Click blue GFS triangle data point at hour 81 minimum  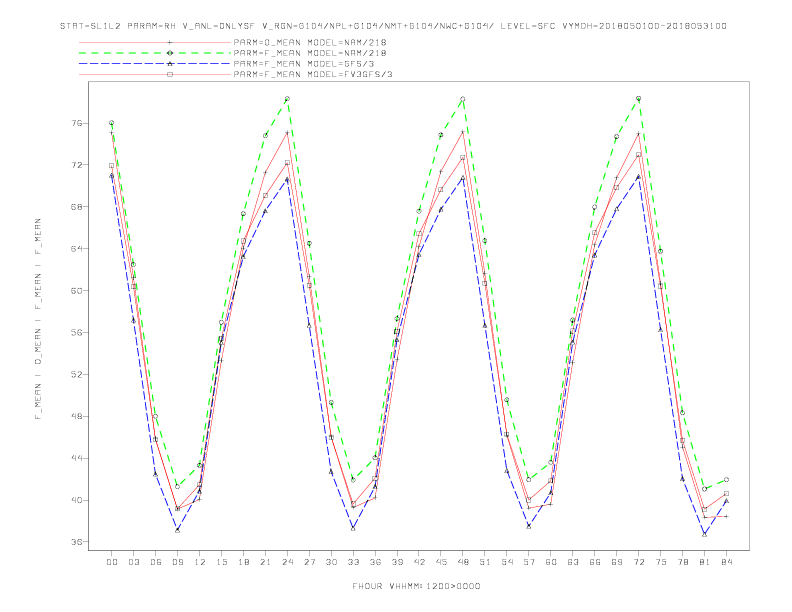705,534
